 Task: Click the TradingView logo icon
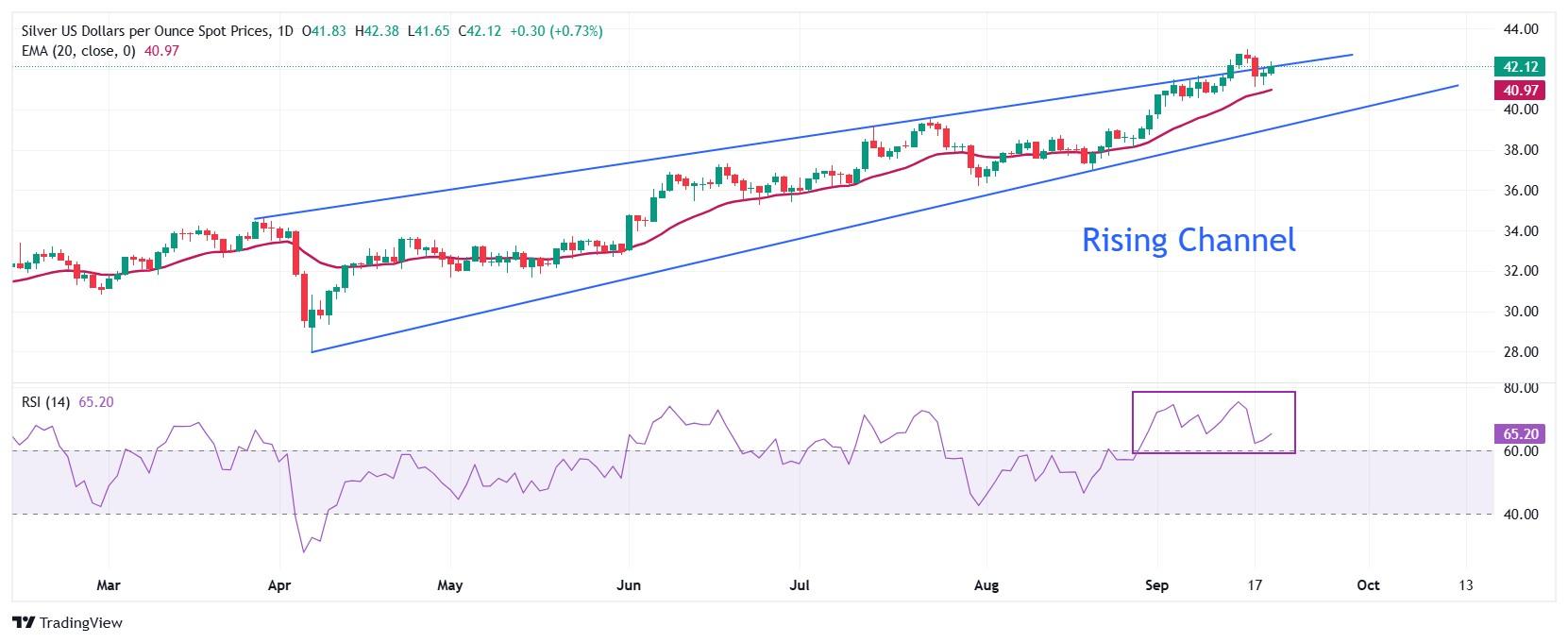coord(24,623)
